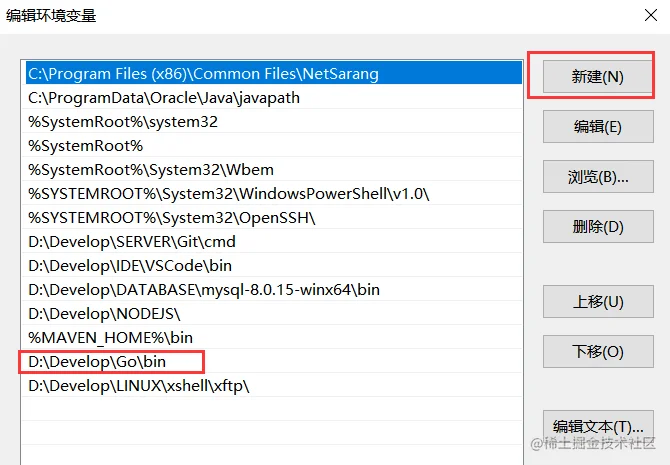Image resolution: width=670 pixels, height=465 pixels.
Task: Click the 新建(N) button
Action: coord(598,77)
